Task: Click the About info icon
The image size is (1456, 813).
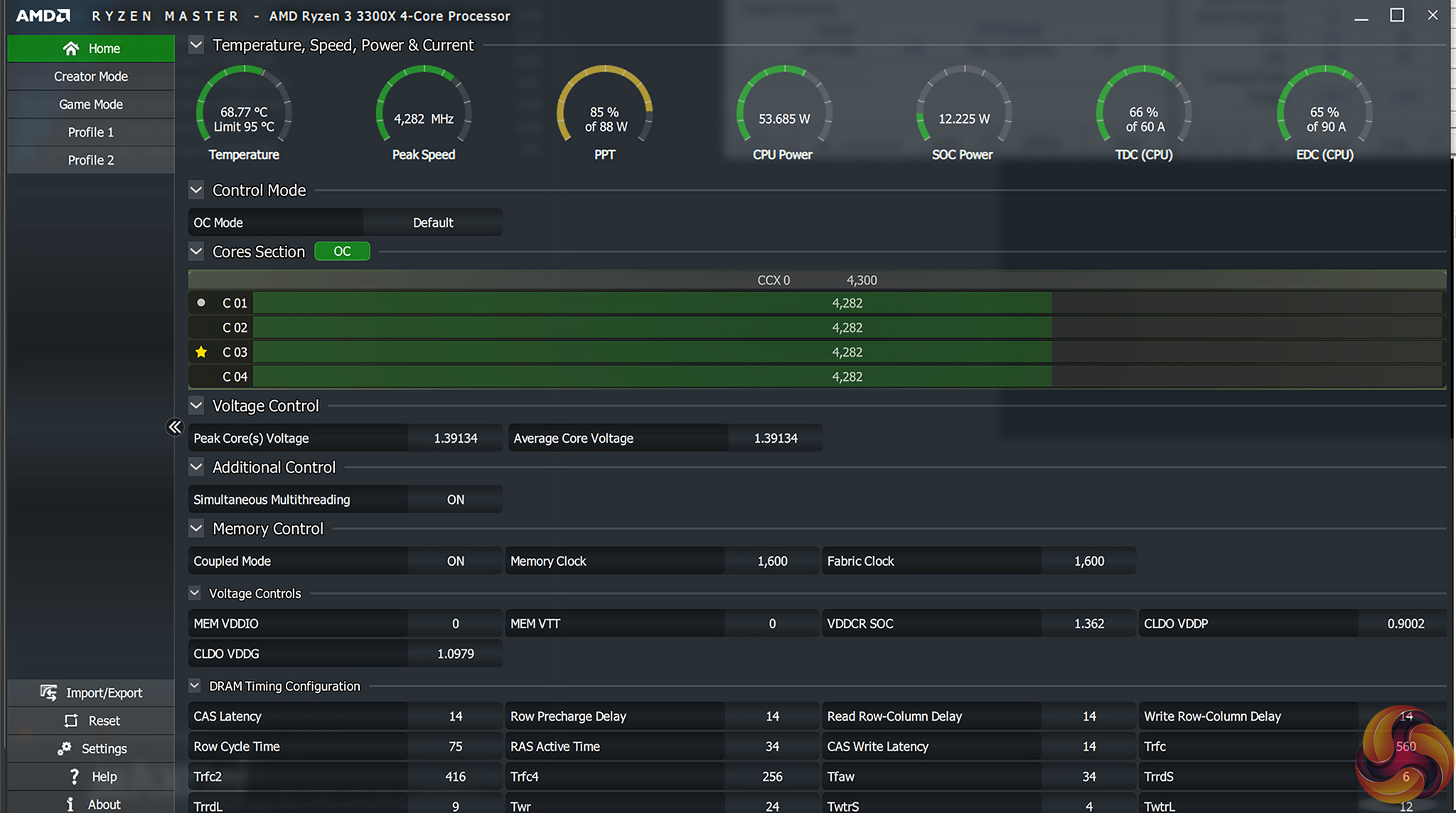Action: coord(70,804)
